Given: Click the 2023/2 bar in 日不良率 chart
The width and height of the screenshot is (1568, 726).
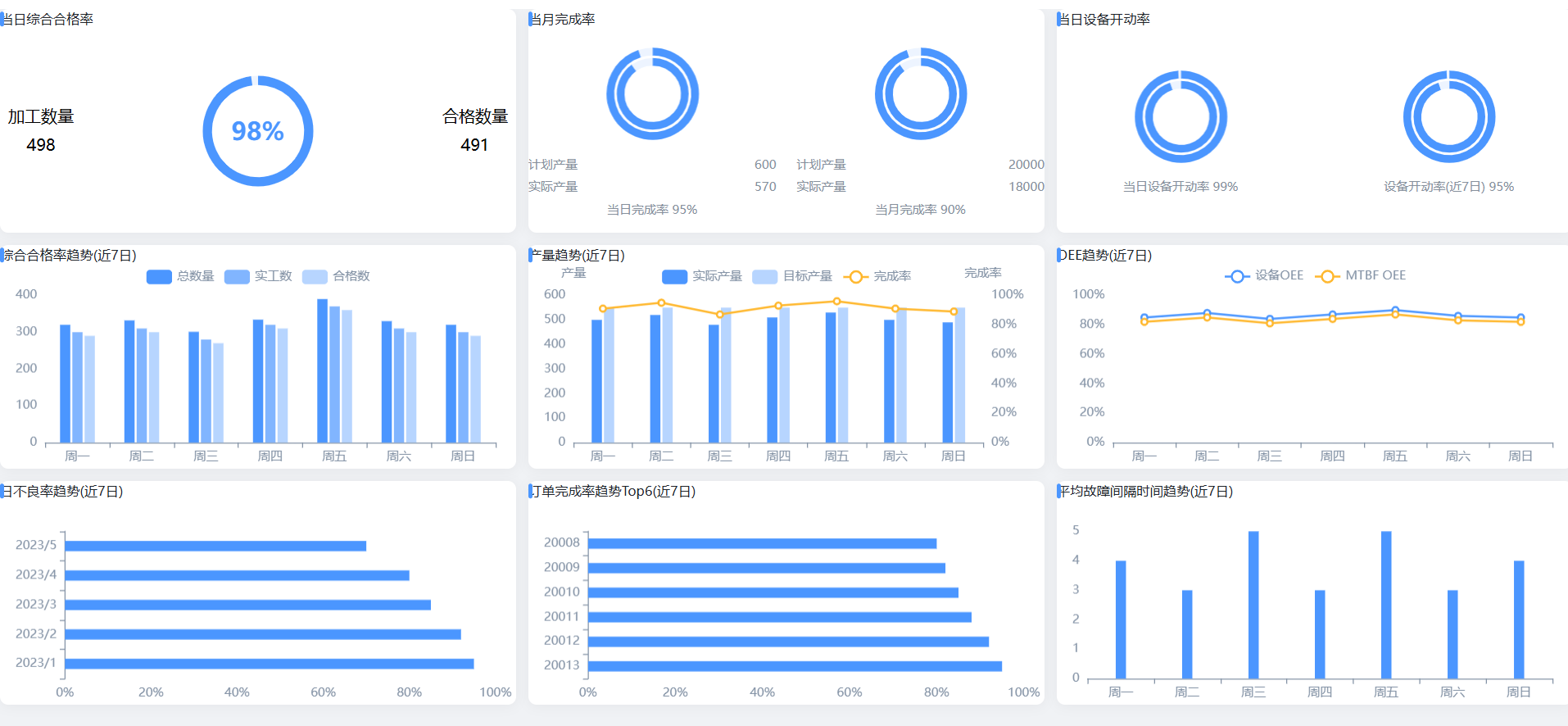Looking at the screenshot, I should (263, 634).
